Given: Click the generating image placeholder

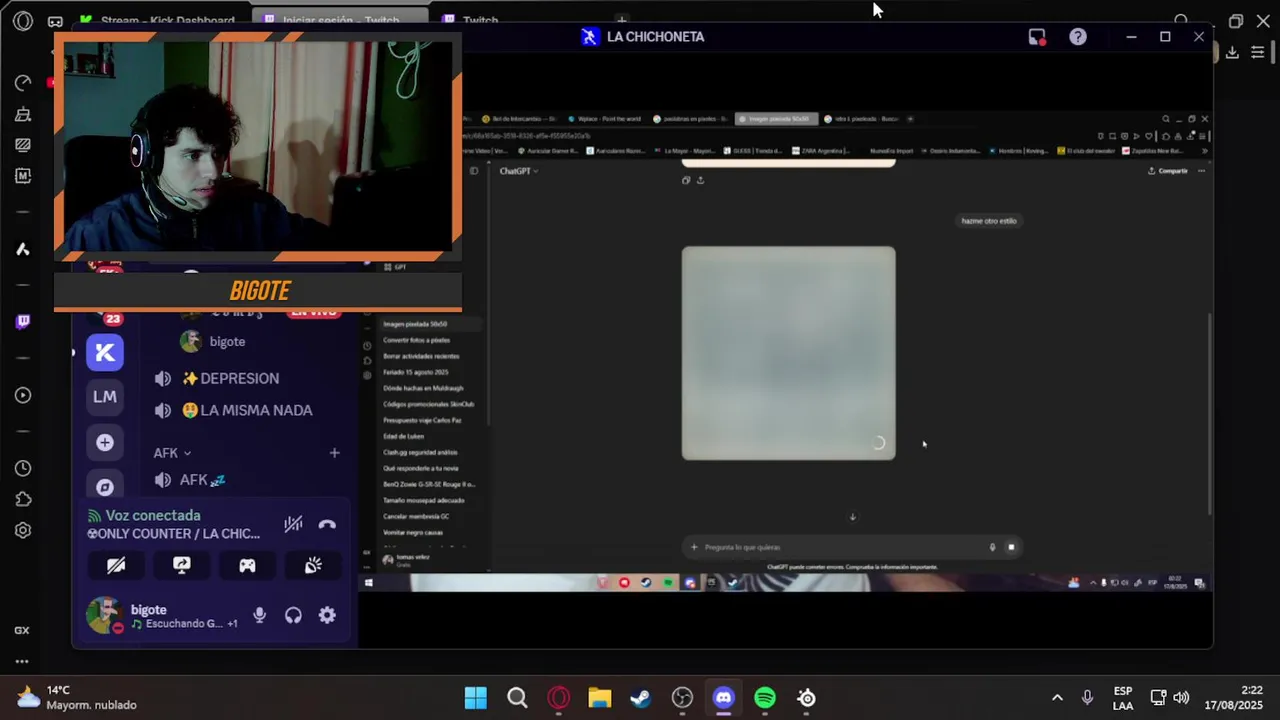Looking at the screenshot, I should pos(788,353).
